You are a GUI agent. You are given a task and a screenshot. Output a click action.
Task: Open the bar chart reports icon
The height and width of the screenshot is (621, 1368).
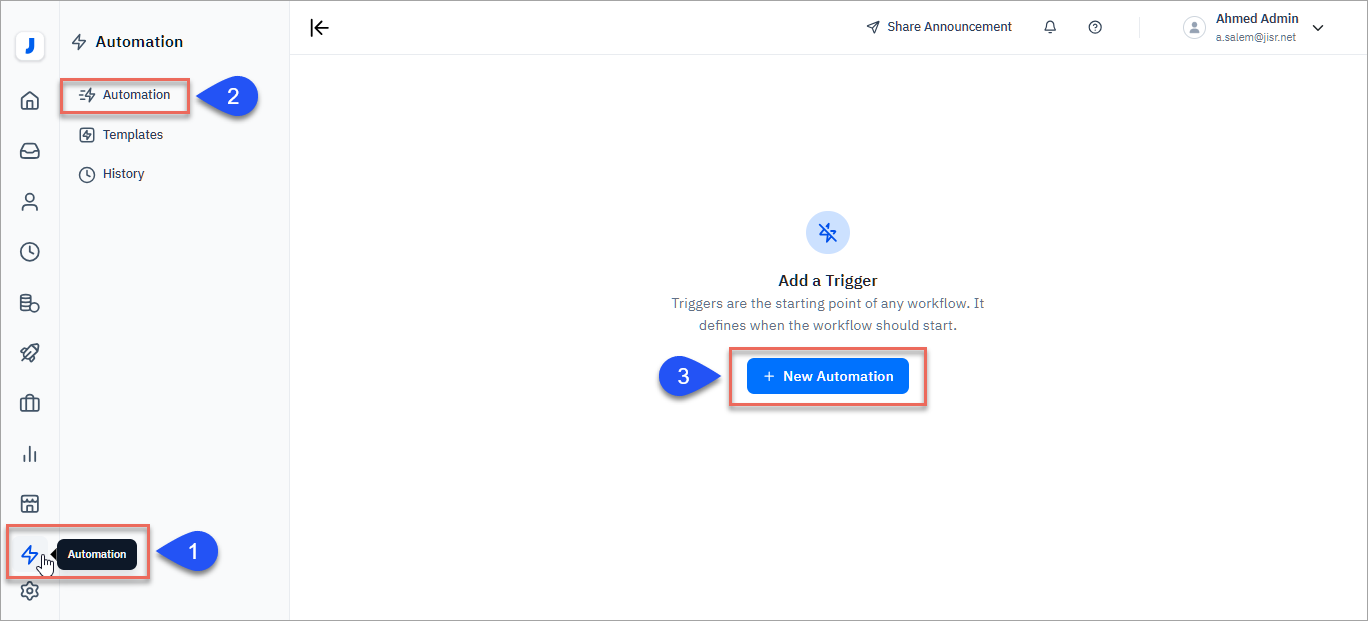click(30, 453)
